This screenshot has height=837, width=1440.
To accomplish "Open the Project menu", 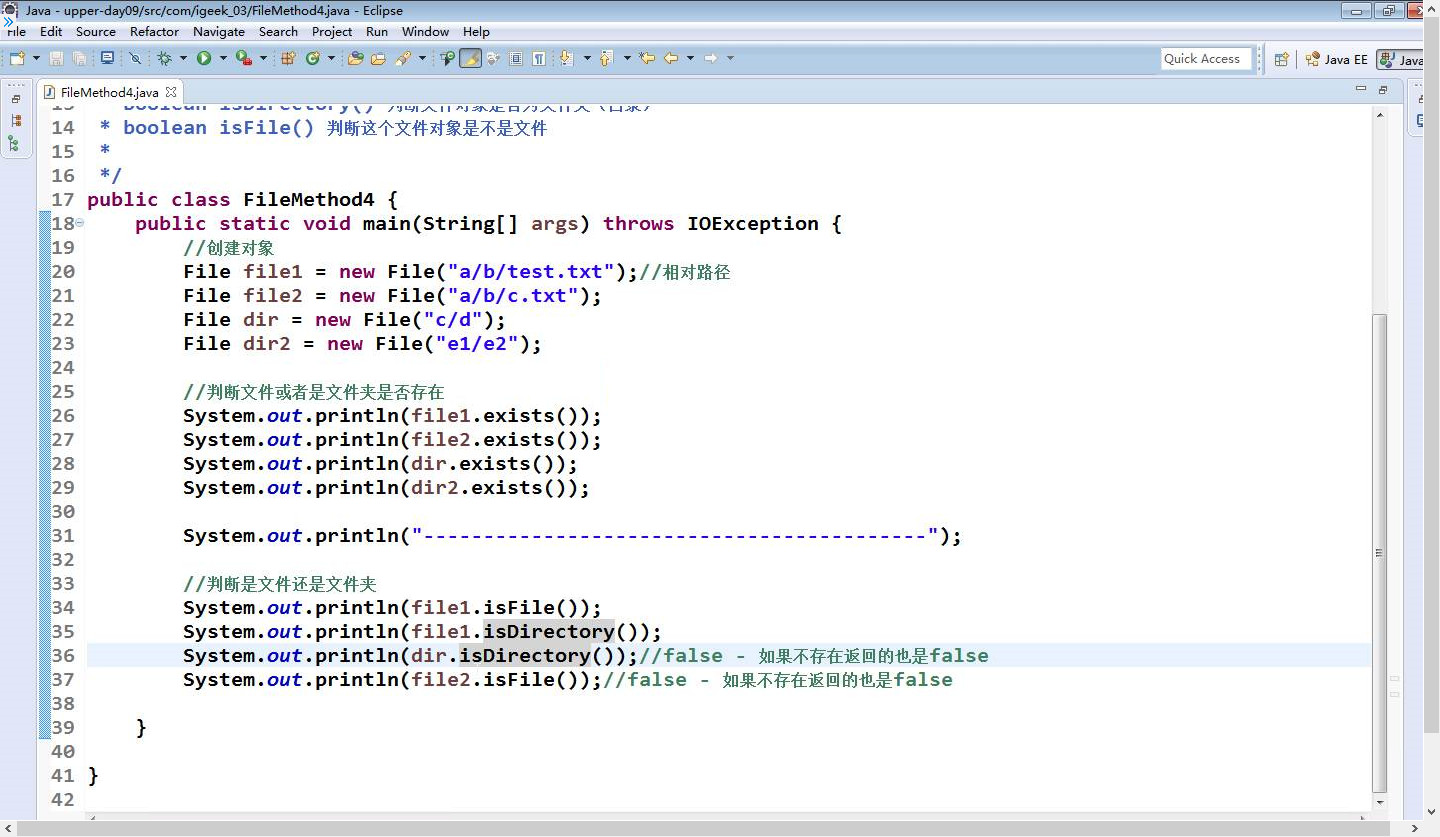I will point(332,31).
